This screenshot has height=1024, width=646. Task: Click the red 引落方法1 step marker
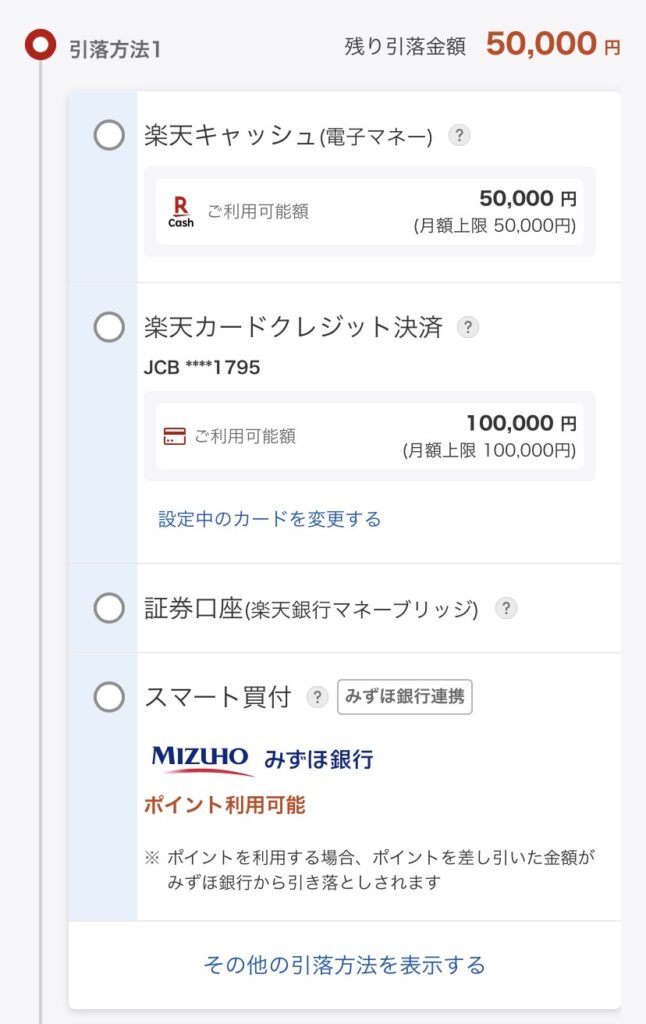coord(41,46)
